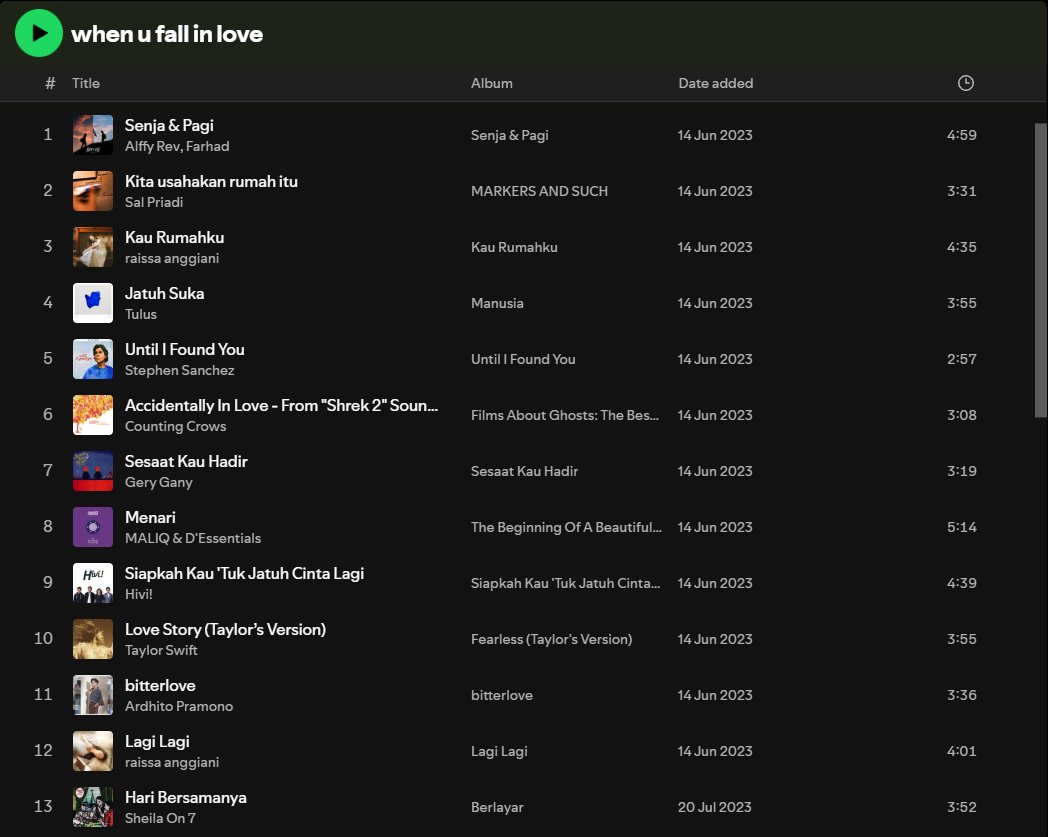Click the 20 Jul 2023 date cell
The height and width of the screenshot is (837, 1048).
(x=714, y=808)
